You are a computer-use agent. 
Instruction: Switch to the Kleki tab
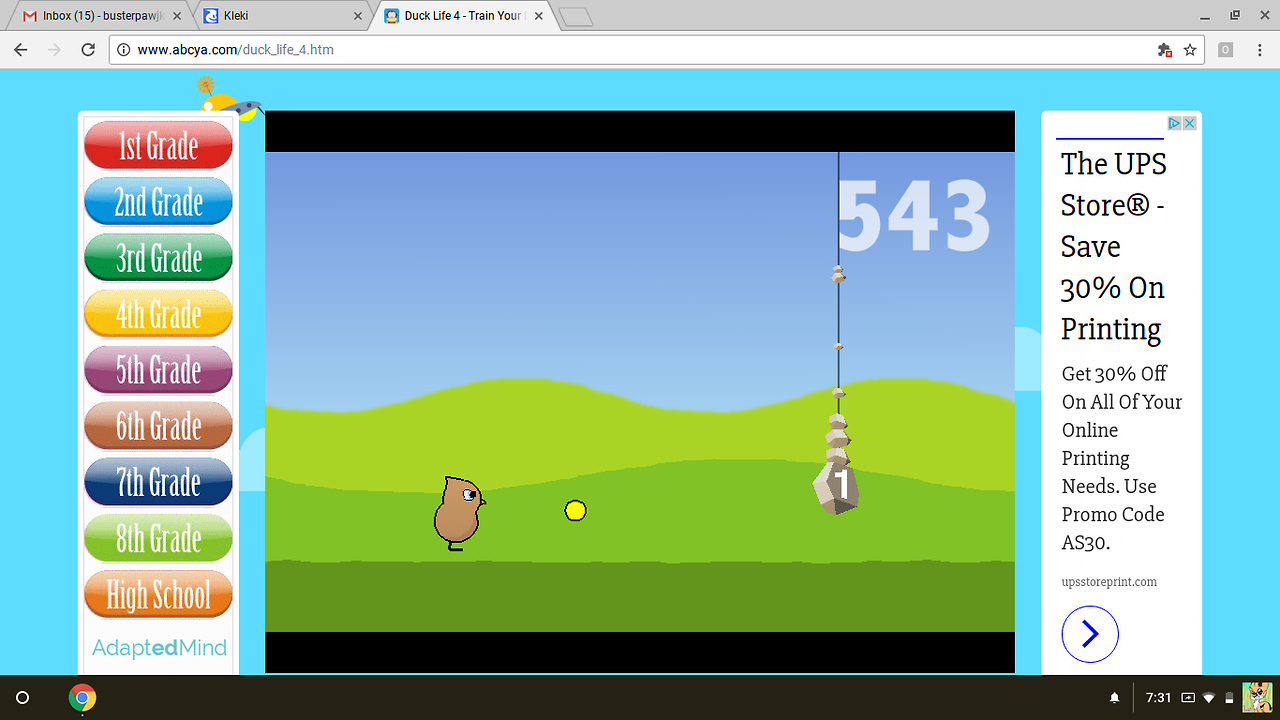(280, 16)
